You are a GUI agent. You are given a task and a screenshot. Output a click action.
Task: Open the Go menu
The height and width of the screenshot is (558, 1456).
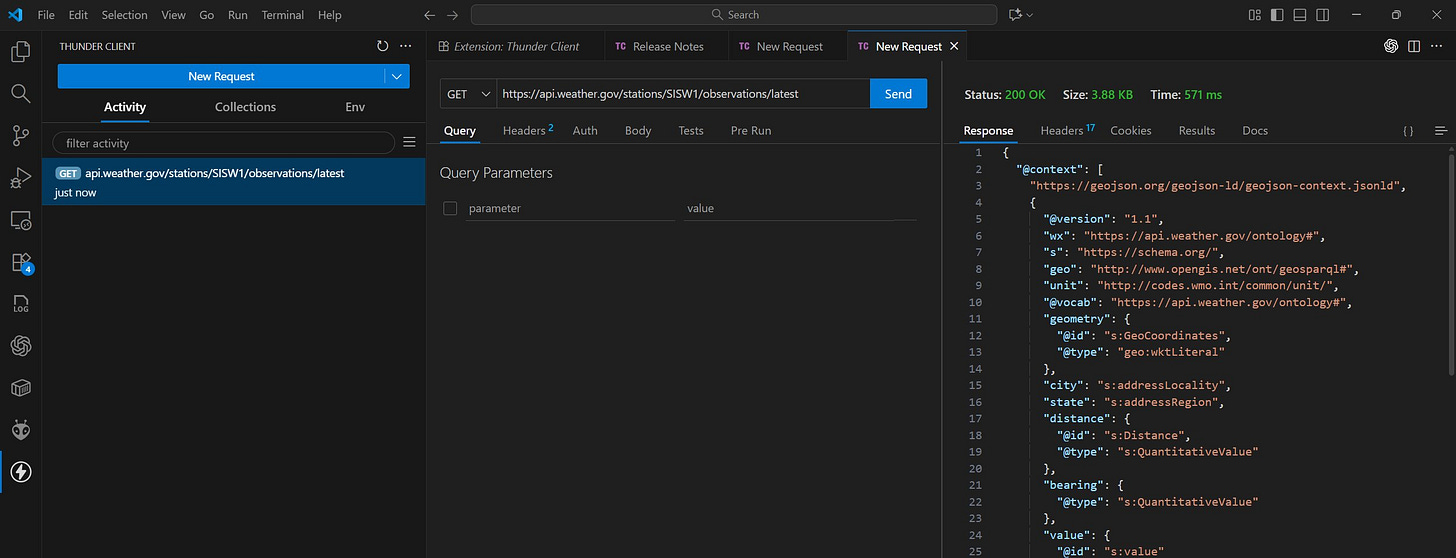click(x=207, y=15)
